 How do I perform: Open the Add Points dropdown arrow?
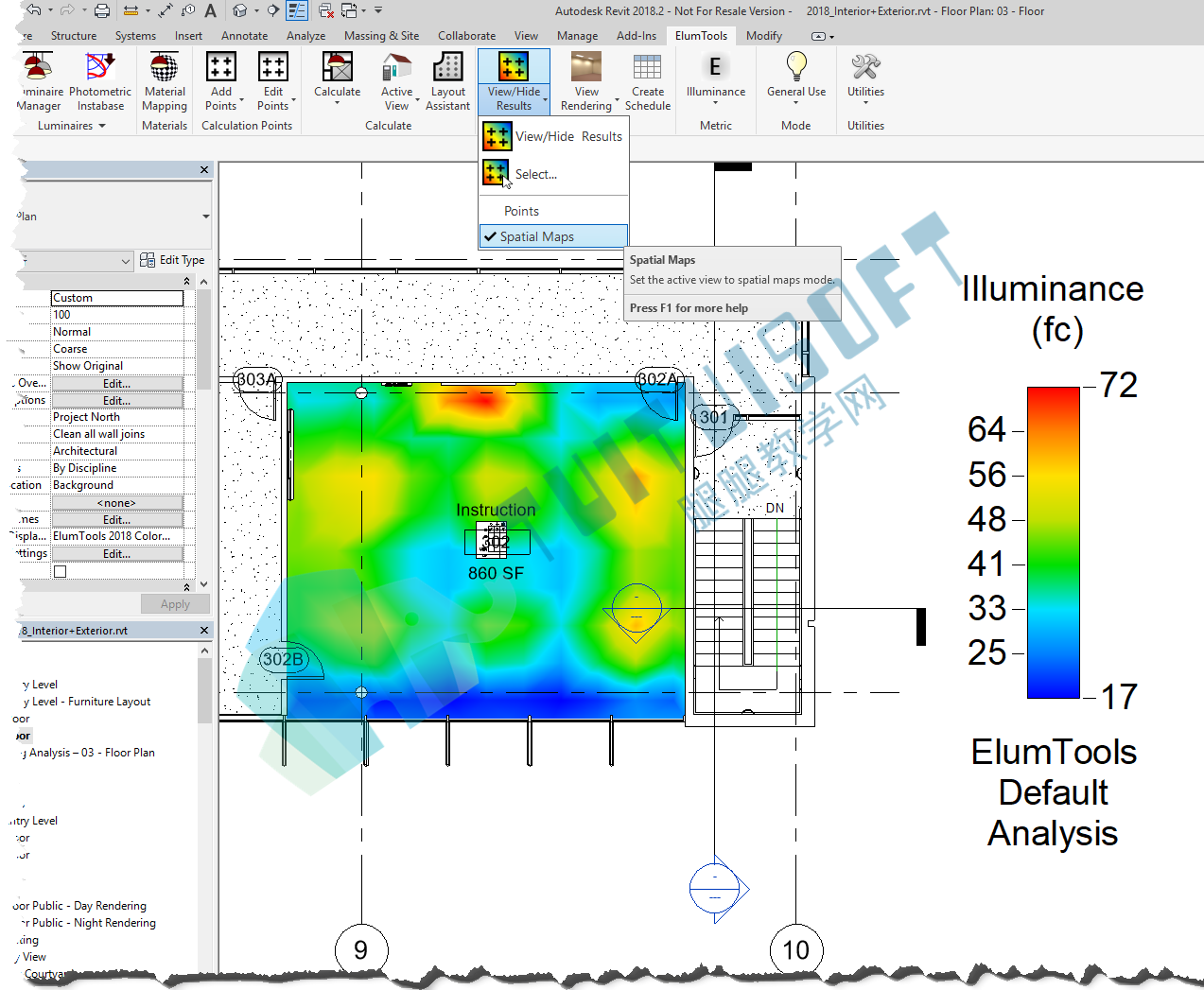click(242, 99)
